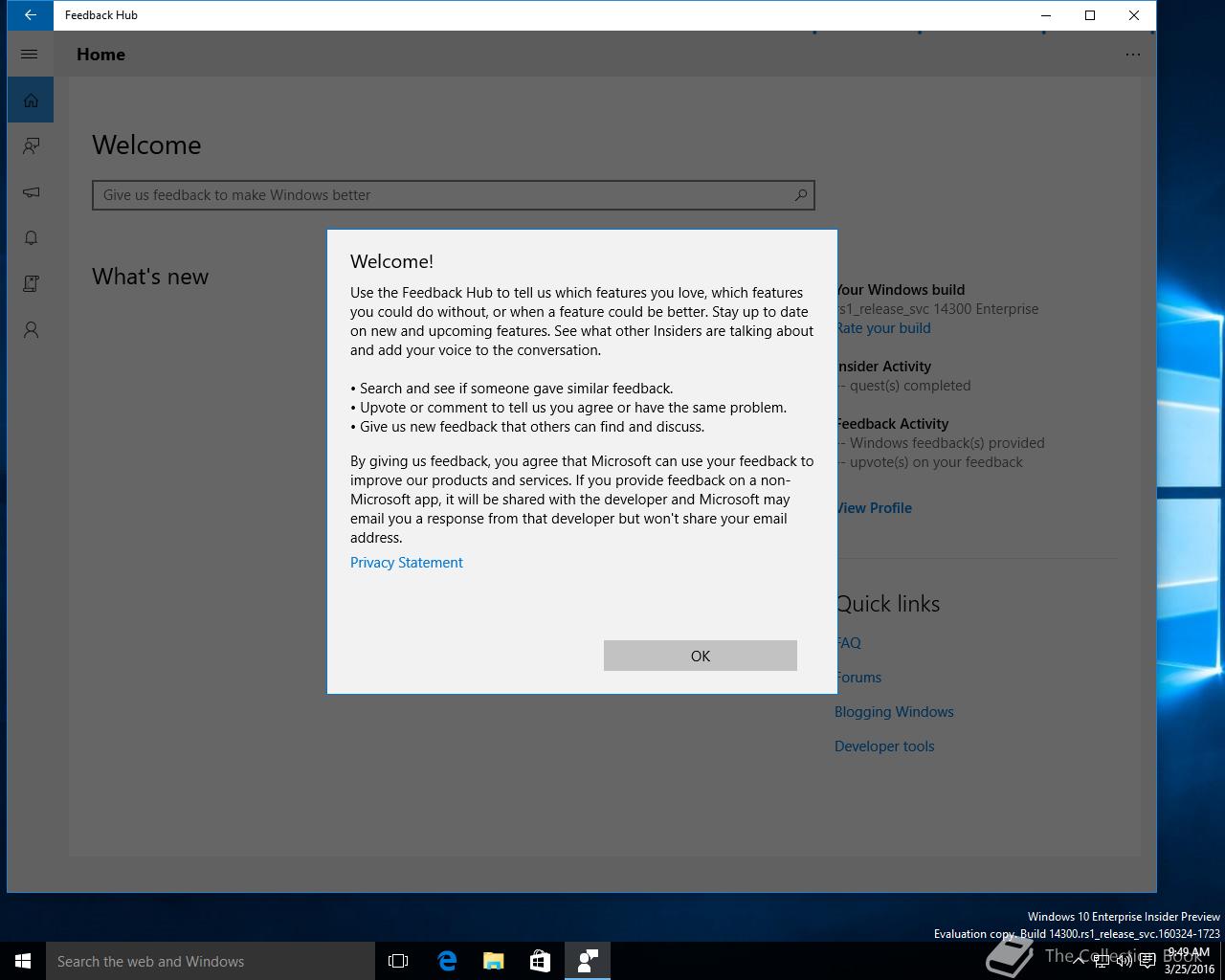Screen dimensions: 1225x980
Task: Open the Feedback sidebar icon
Action: [31, 146]
